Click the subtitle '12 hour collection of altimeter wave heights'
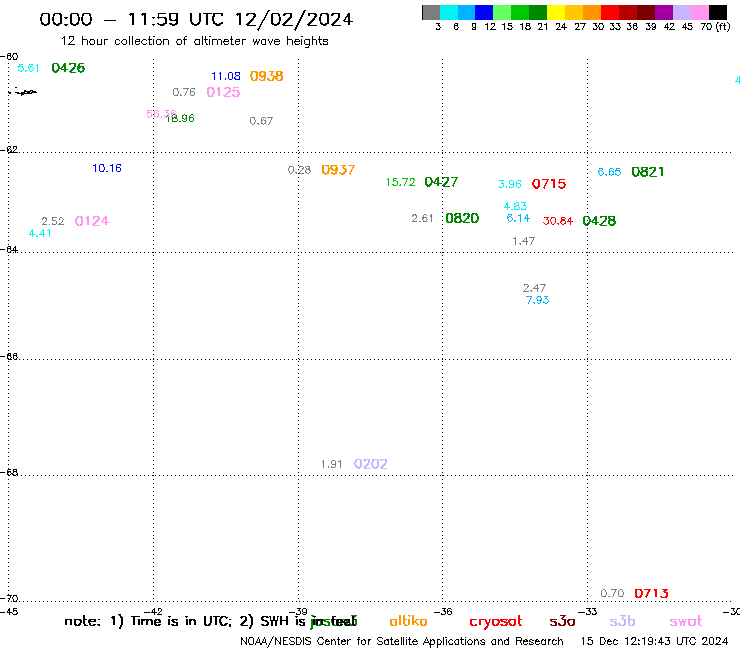Screen dimensions: 740x650 [x=194, y=42]
